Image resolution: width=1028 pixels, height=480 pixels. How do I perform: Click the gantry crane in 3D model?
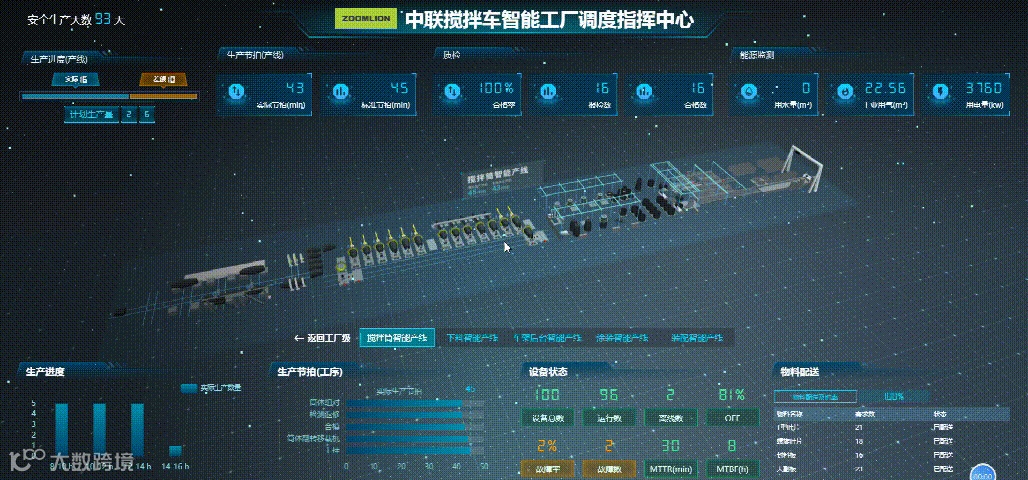804,169
